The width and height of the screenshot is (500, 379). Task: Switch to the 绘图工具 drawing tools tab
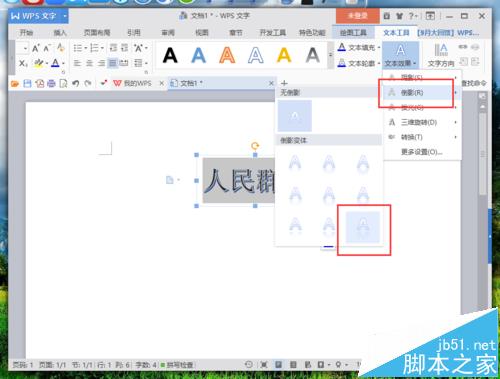coord(353,33)
